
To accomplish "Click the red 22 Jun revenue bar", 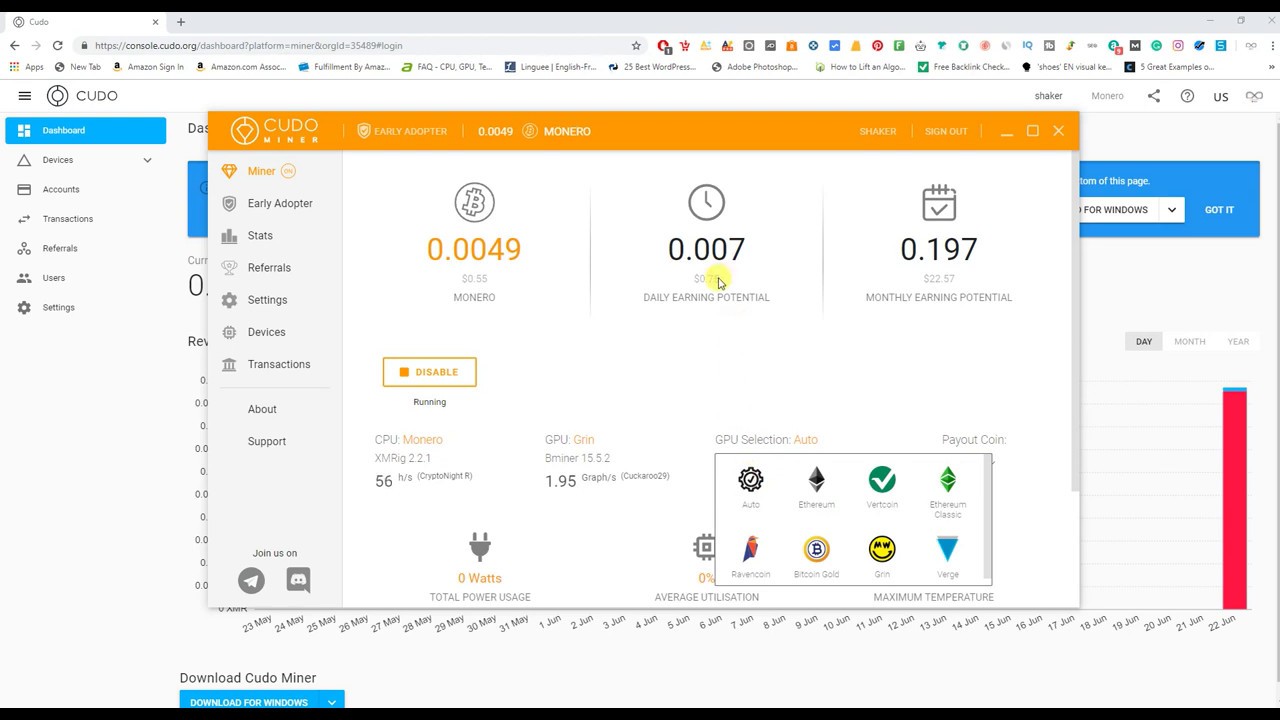I will pyautogui.click(x=1235, y=499).
